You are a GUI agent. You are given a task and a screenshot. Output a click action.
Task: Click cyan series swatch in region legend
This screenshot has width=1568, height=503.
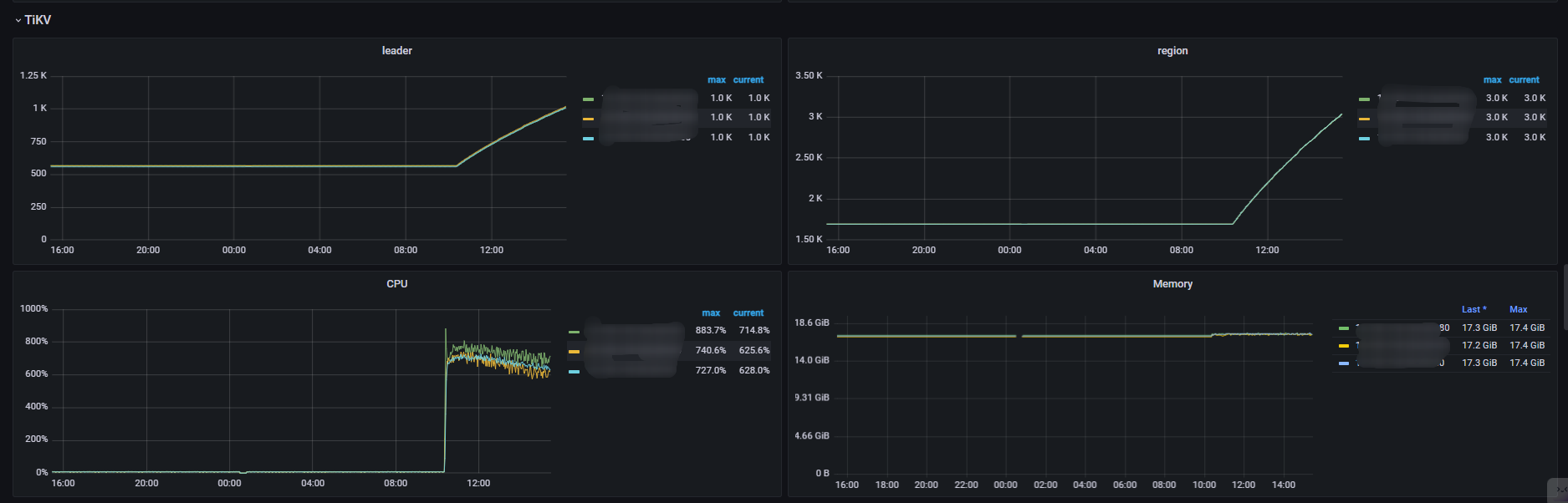[x=1365, y=138]
